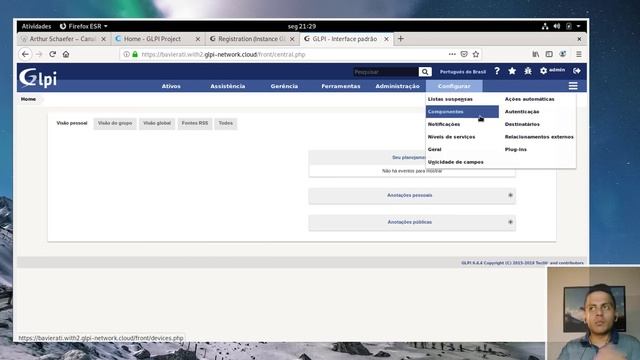Image resolution: width=640 pixels, height=360 pixels.
Task: Click the logout icon
Action: coord(577,71)
